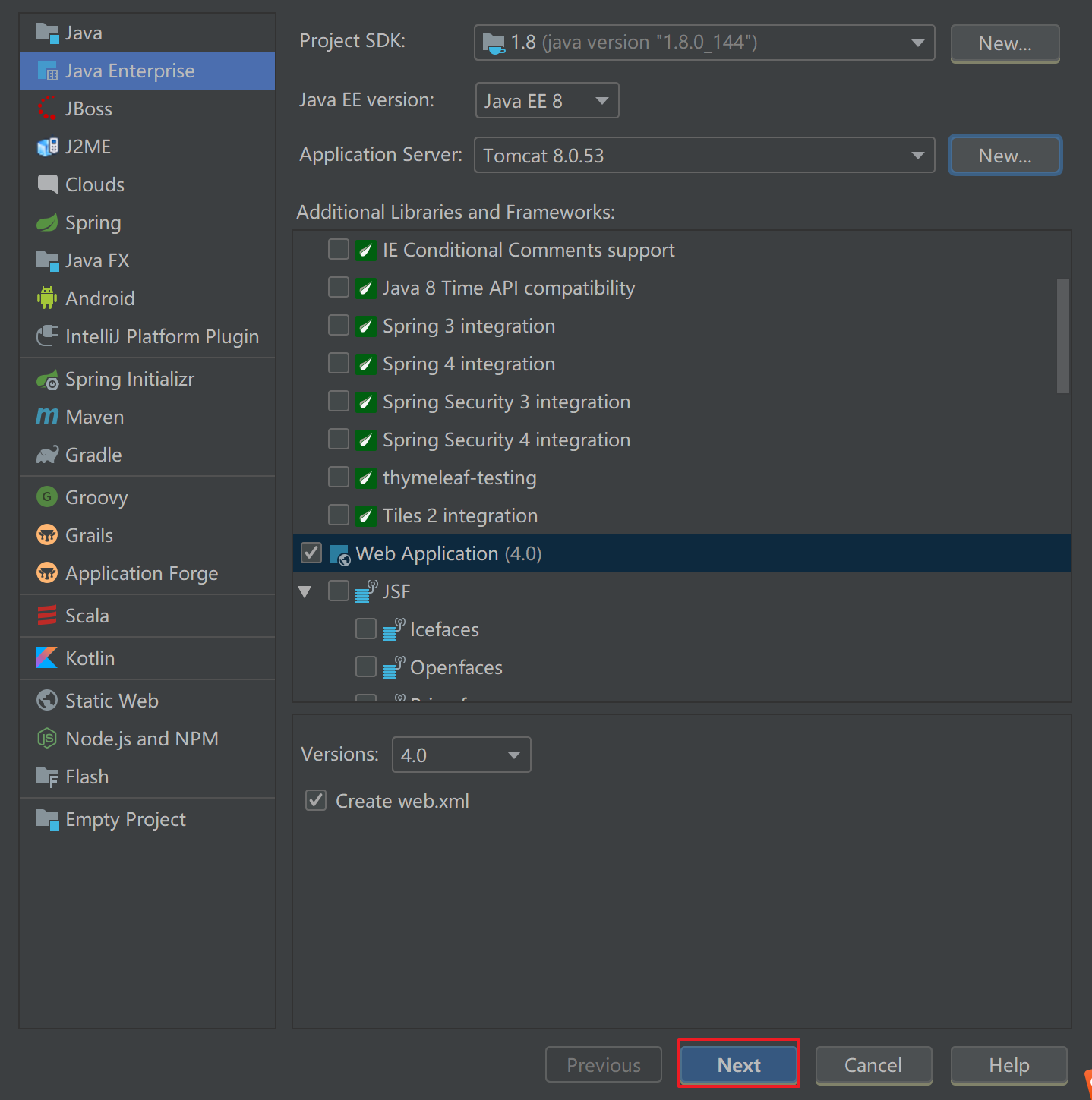Click the Static Web globe icon

coord(47,701)
